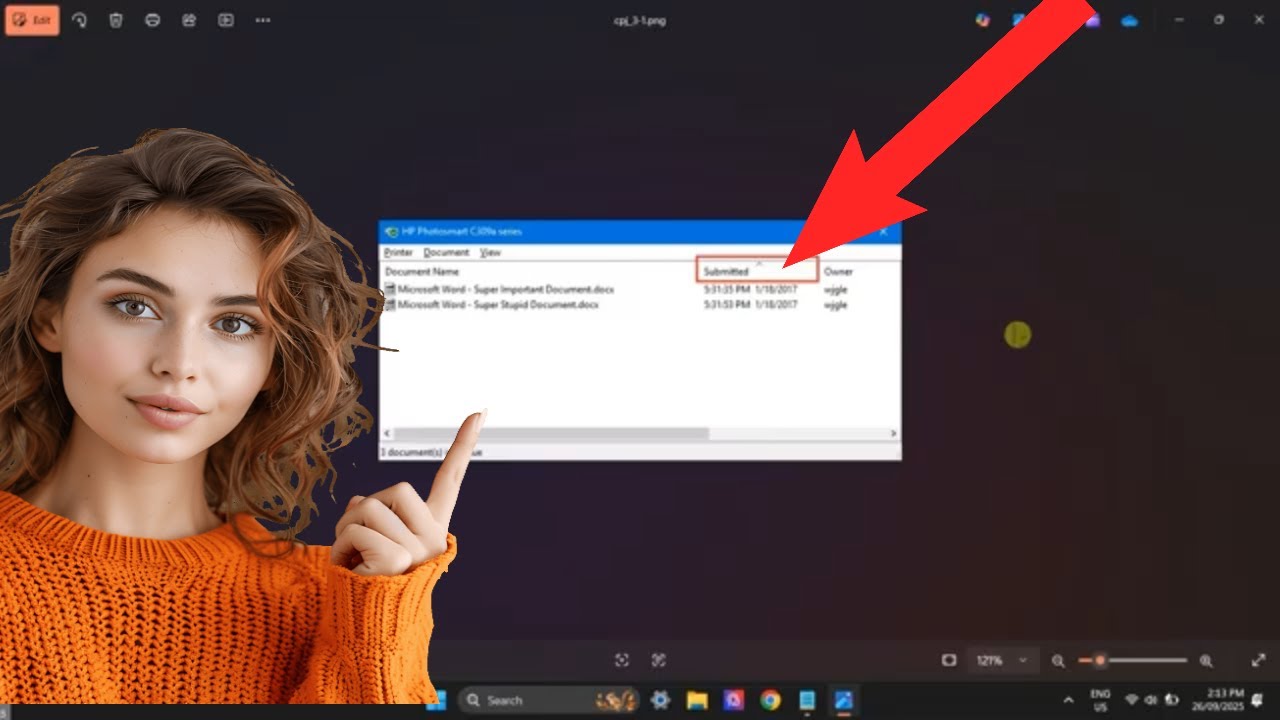Click the ENG US language indicator
Screen dimensions: 1280x720
point(1100,700)
